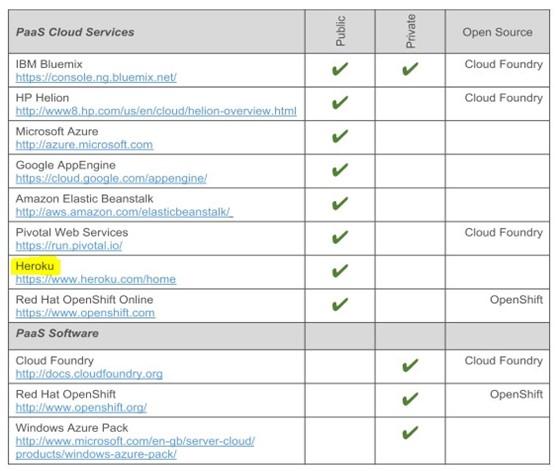559x471 pixels.
Task: Click the highlighted Heroku name
Action: pos(35,266)
